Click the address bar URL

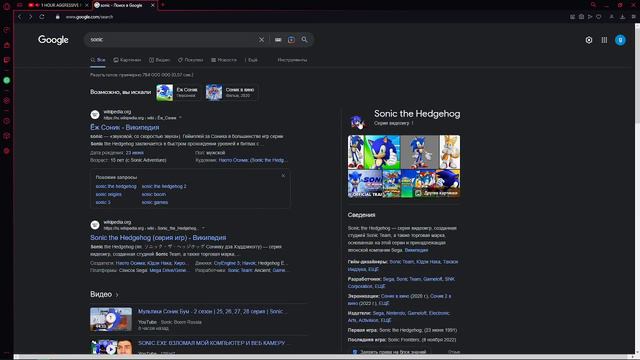pyautogui.click(x=89, y=17)
